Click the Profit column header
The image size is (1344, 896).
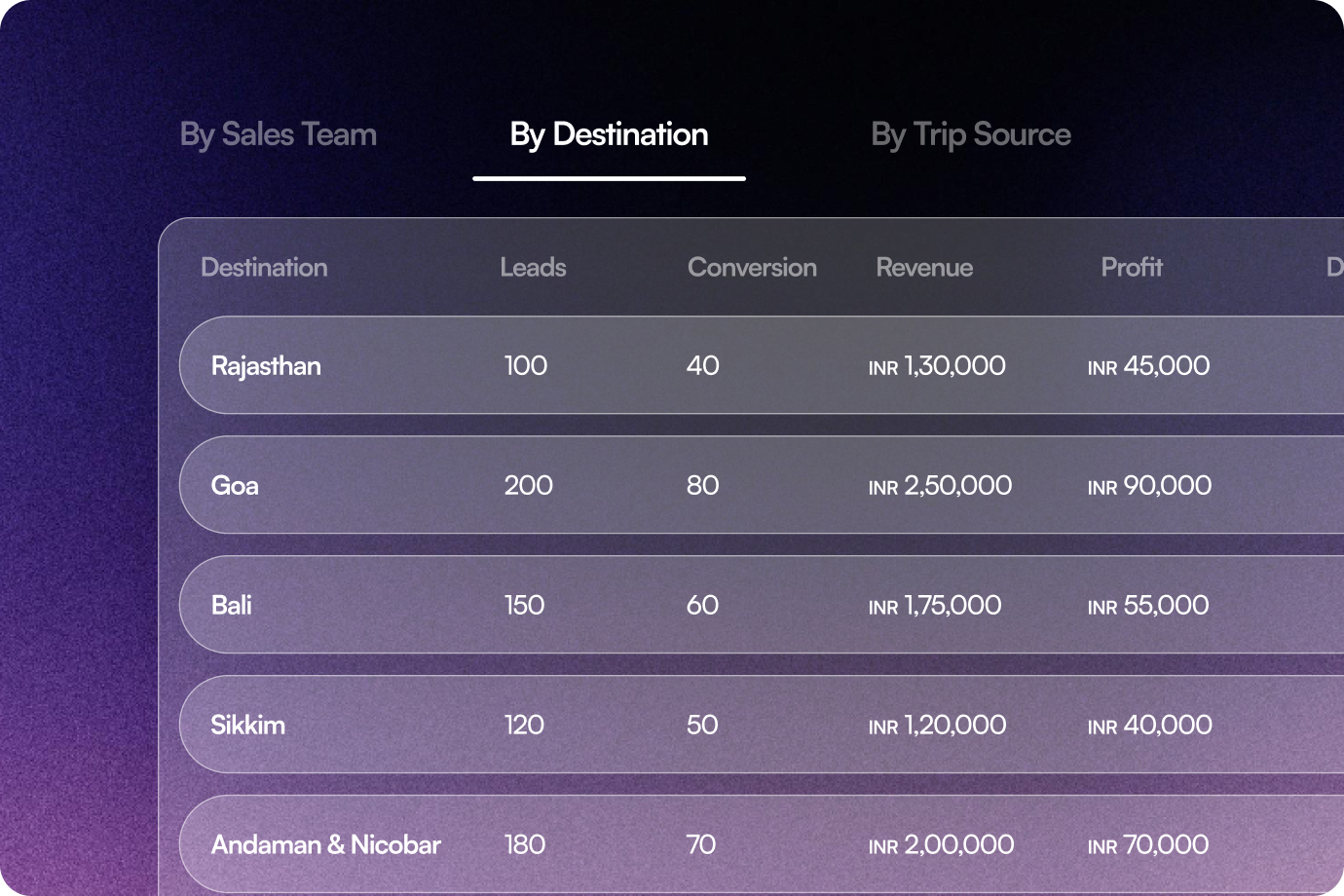[1132, 267]
